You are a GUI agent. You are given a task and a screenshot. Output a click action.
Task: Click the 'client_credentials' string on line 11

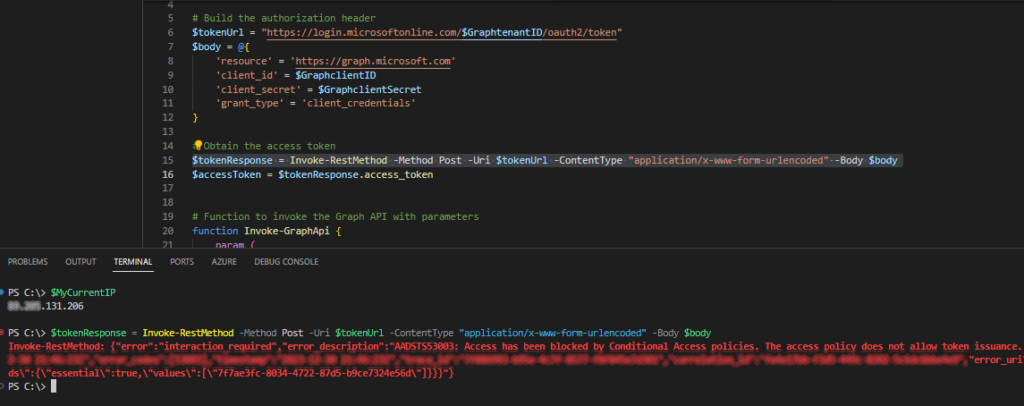coord(359,103)
